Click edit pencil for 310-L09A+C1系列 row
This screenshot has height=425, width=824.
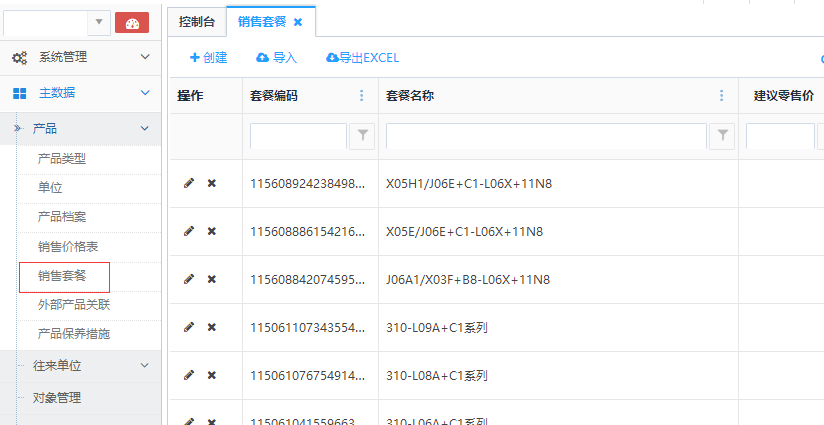pyautogui.click(x=189, y=327)
